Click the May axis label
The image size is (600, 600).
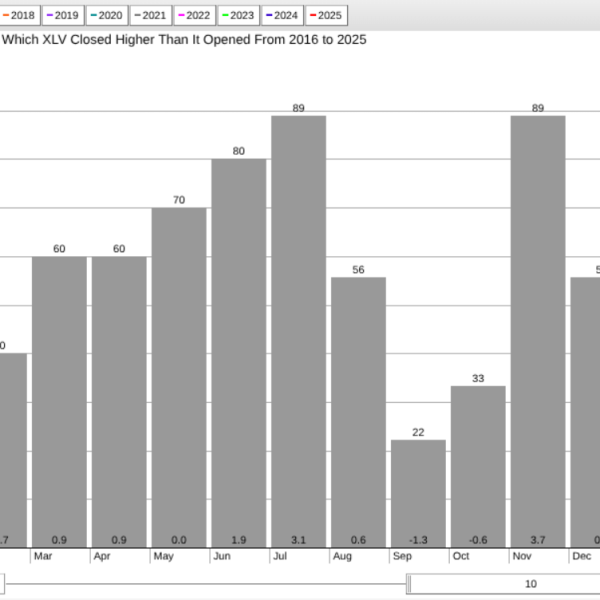[163, 556]
